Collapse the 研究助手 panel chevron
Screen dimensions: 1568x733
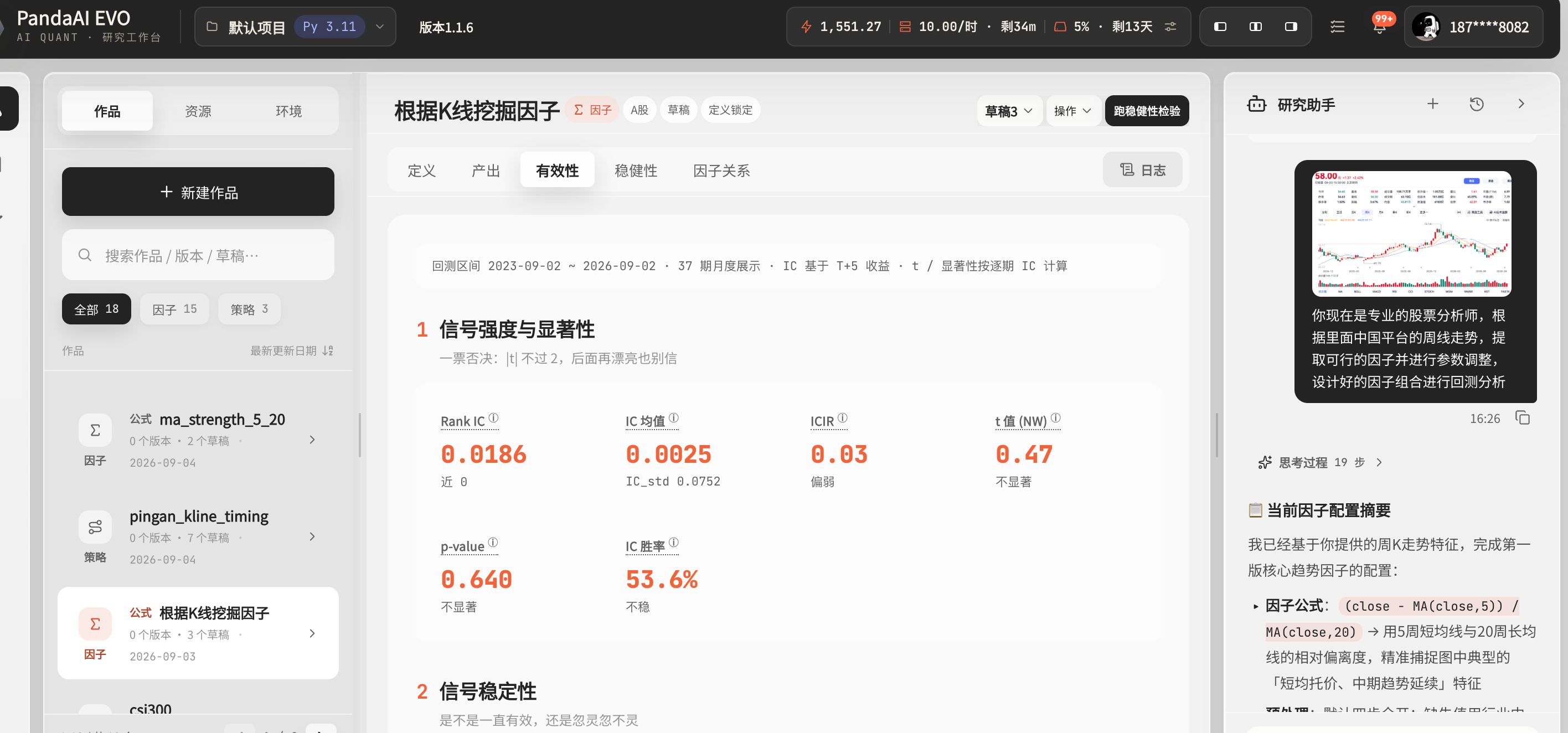coord(1521,104)
